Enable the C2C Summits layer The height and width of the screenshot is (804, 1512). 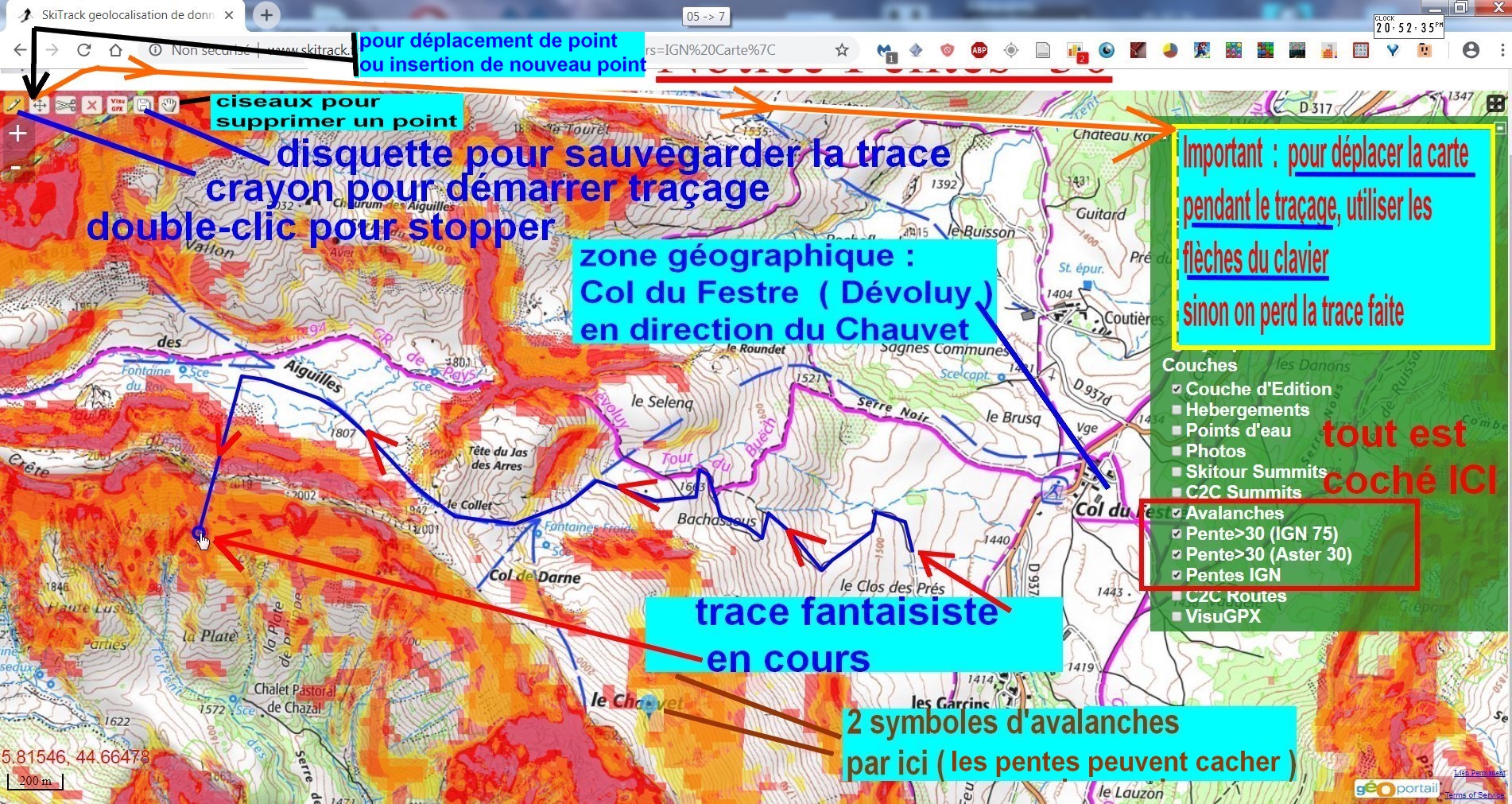(1177, 492)
